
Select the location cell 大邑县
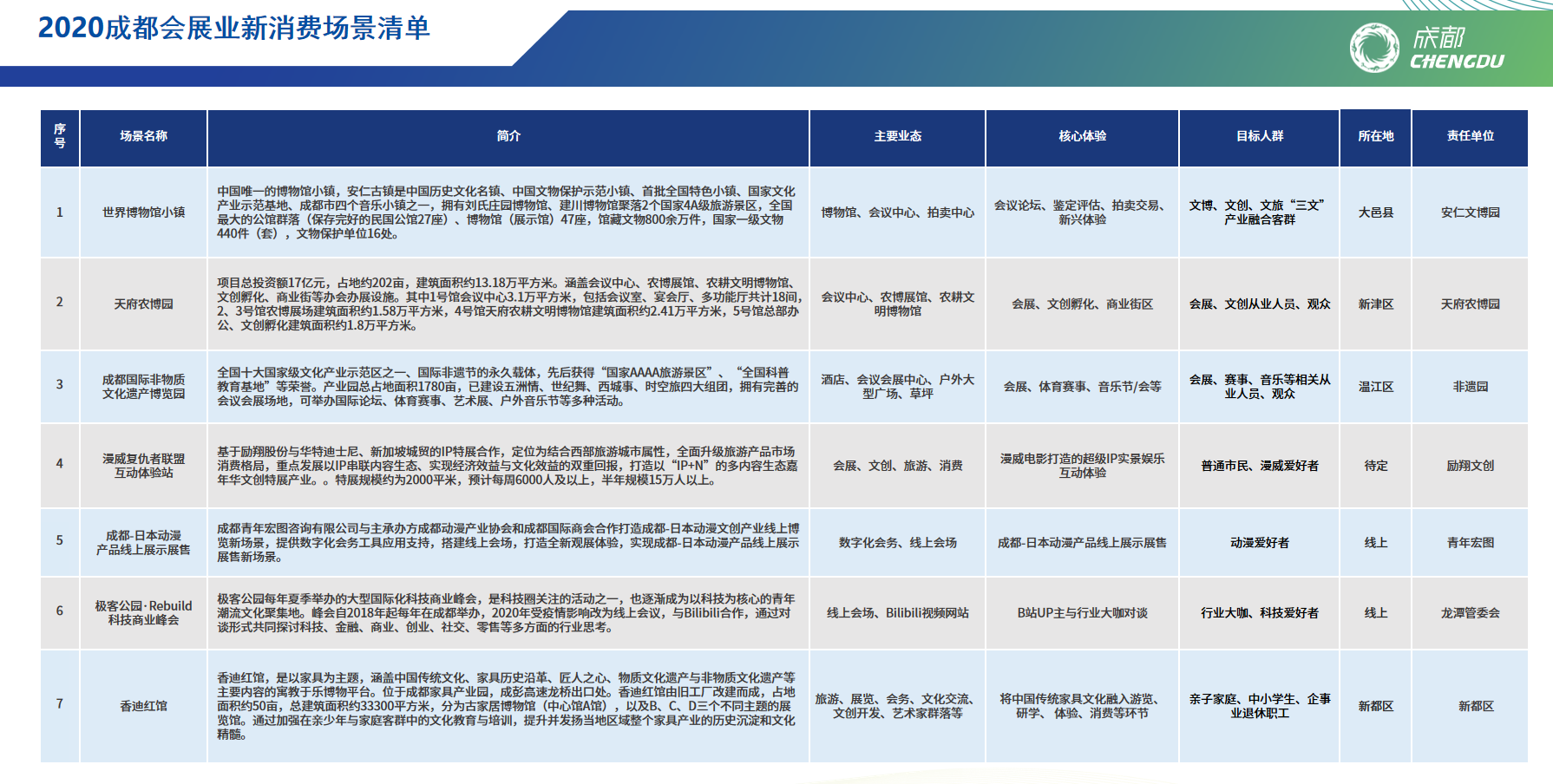coord(1376,212)
